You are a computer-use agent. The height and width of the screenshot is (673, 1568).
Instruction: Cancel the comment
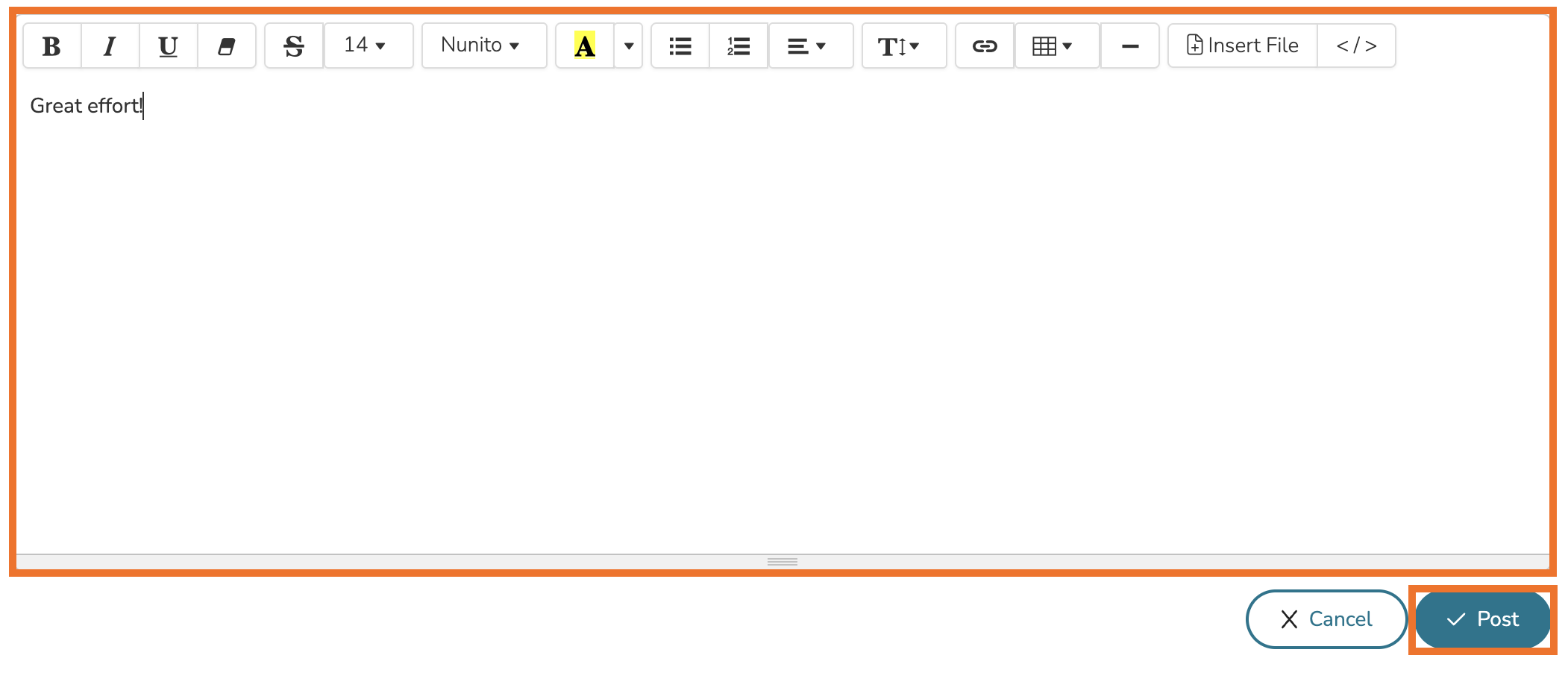click(1326, 619)
